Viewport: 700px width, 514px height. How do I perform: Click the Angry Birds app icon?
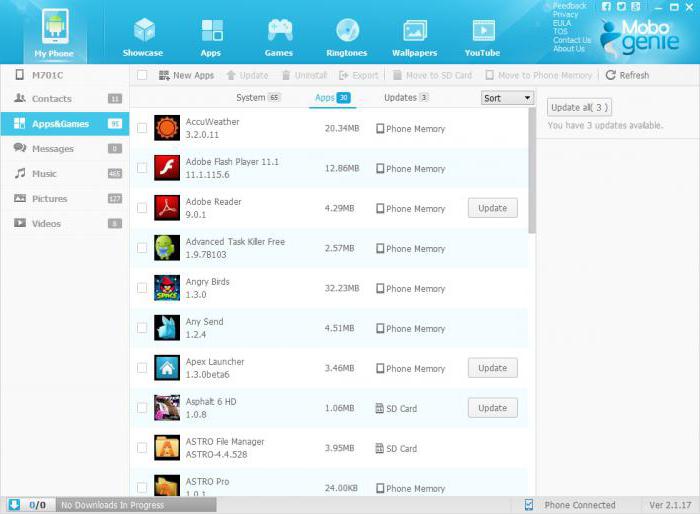point(167,288)
